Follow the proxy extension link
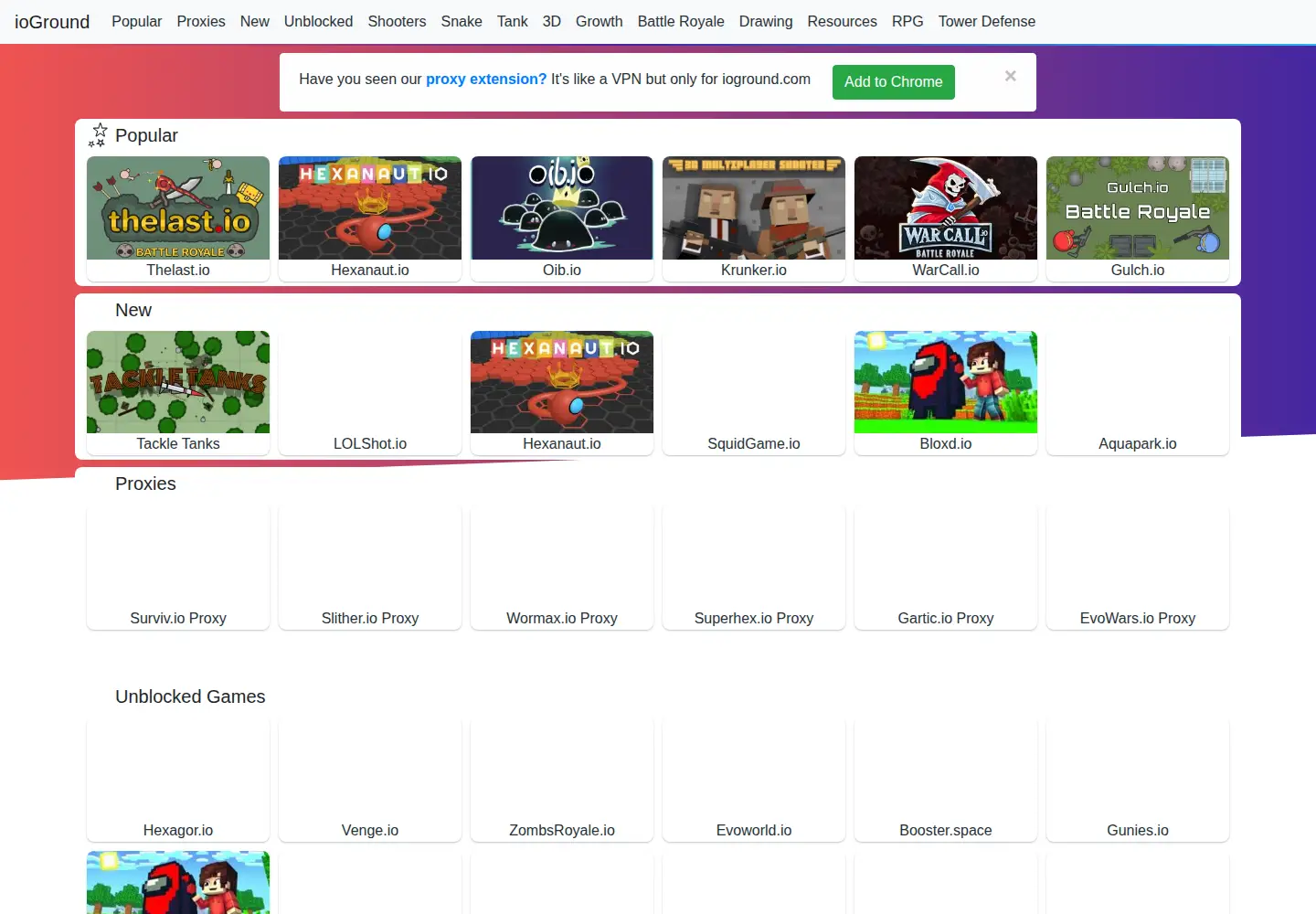The width and height of the screenshot is (1316, 914). click(x=486, y=79)
